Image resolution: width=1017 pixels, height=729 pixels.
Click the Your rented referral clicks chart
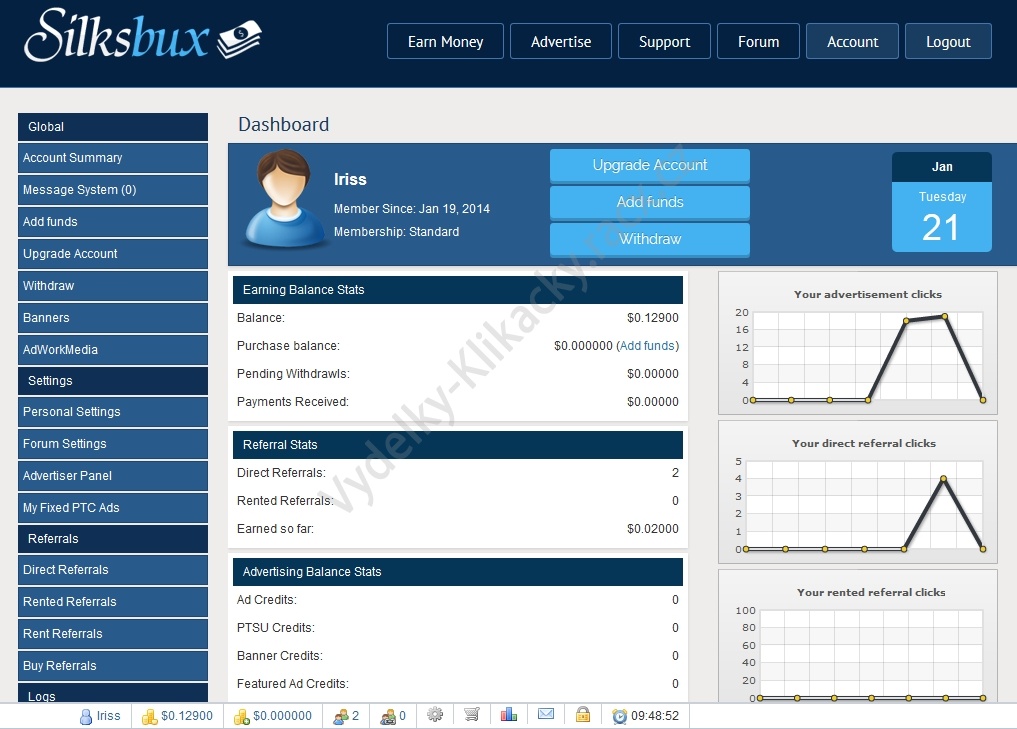[x=857, y=636]
